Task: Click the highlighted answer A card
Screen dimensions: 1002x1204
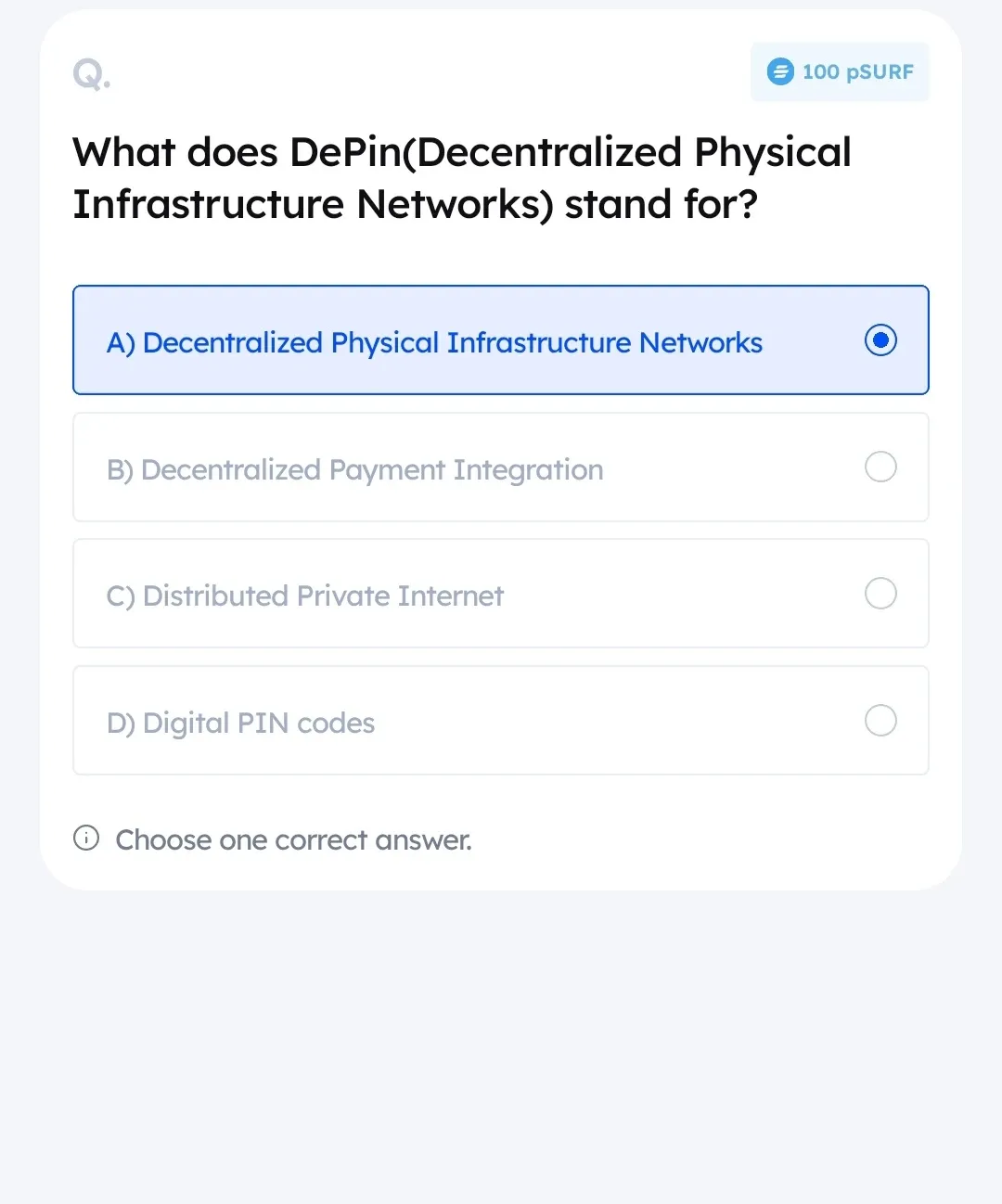Action: 501,340
